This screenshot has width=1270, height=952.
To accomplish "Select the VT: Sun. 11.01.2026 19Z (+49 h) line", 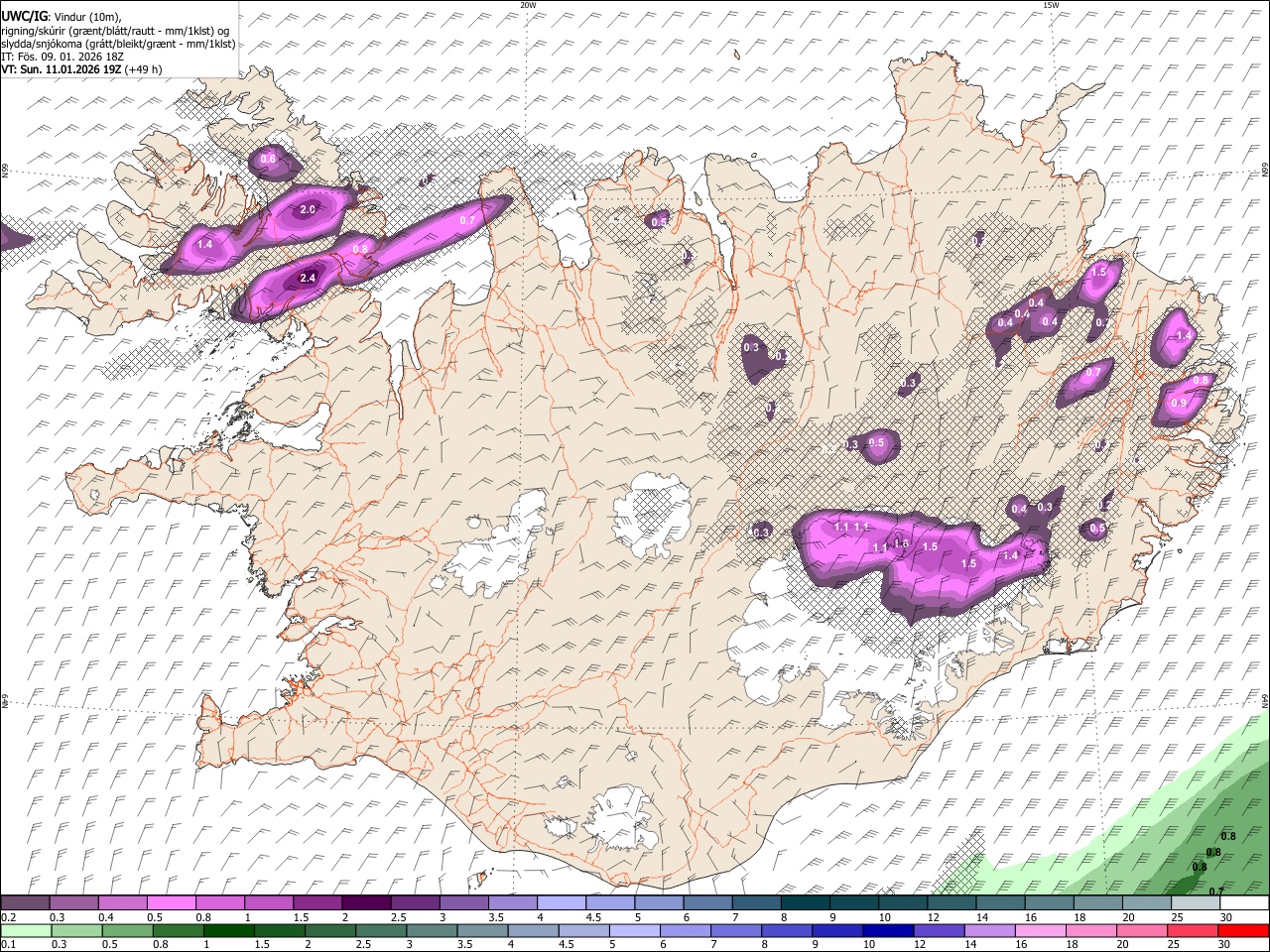I will tap(81, 69).
